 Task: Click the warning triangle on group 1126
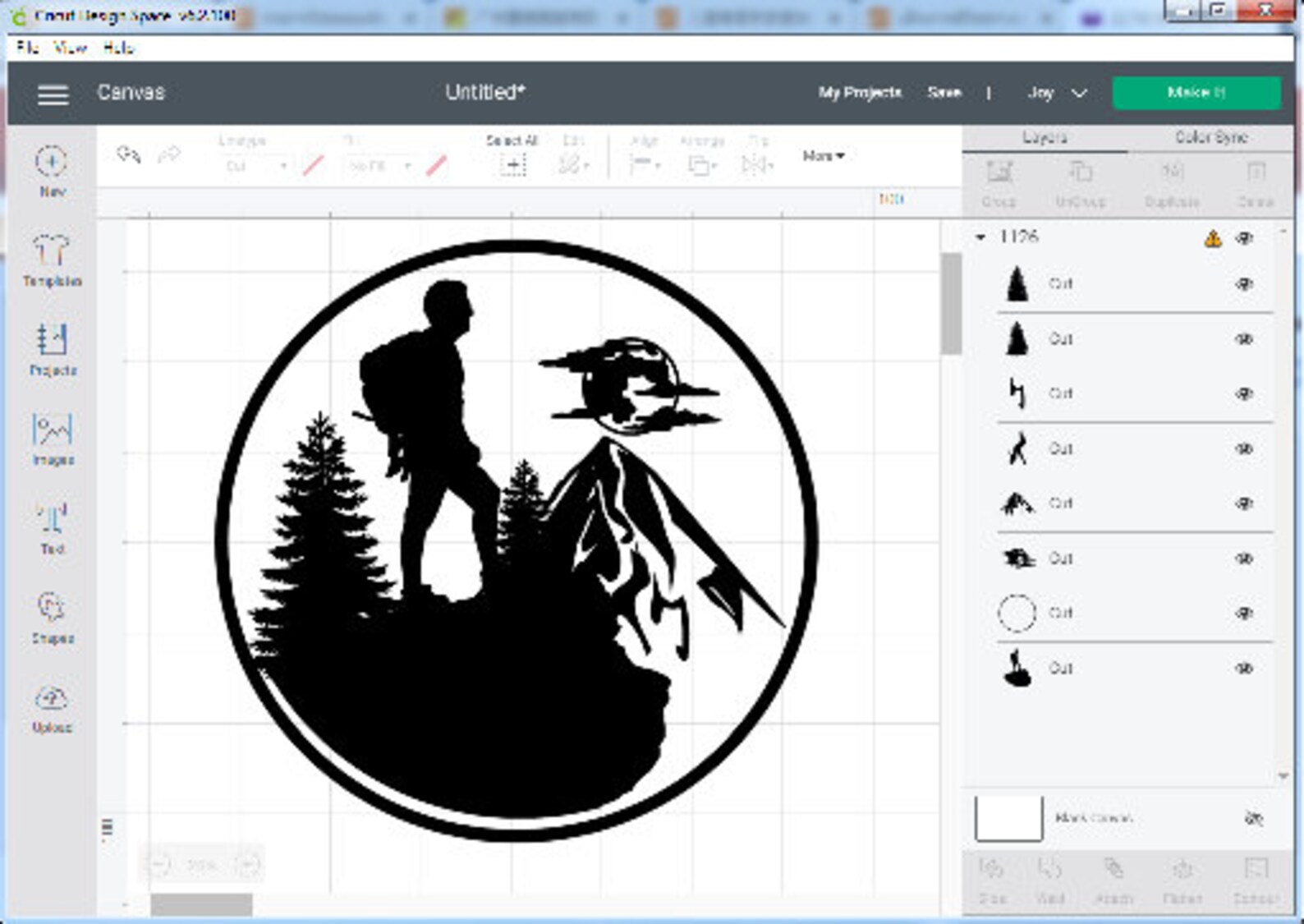[1212, 239]
